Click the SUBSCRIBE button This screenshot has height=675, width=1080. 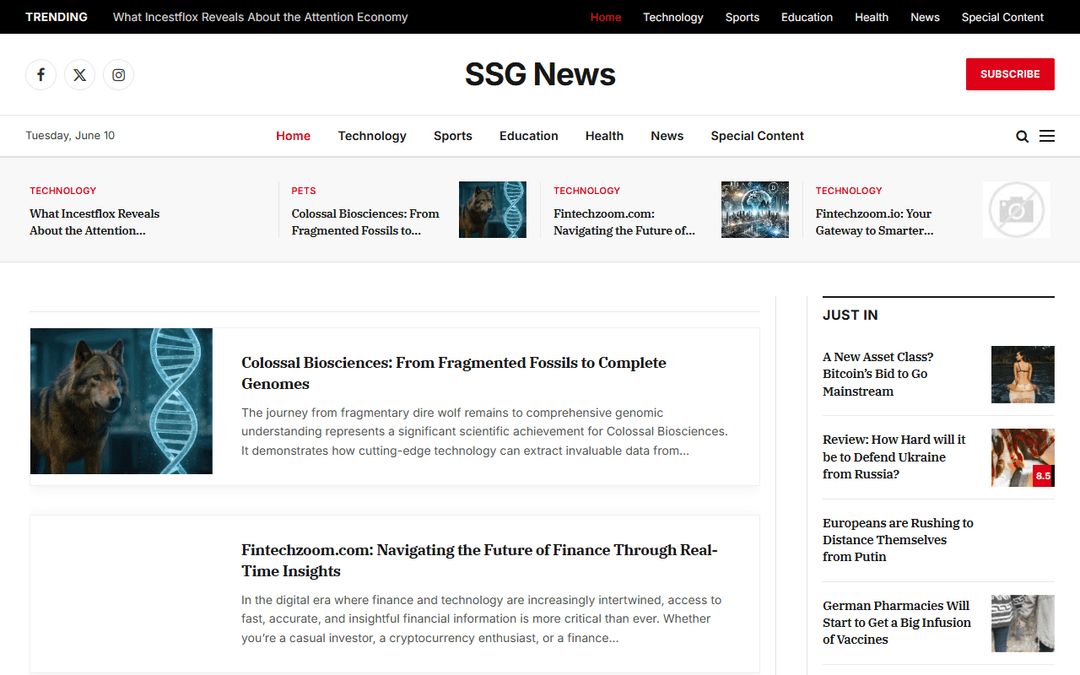coord(1010,74)
